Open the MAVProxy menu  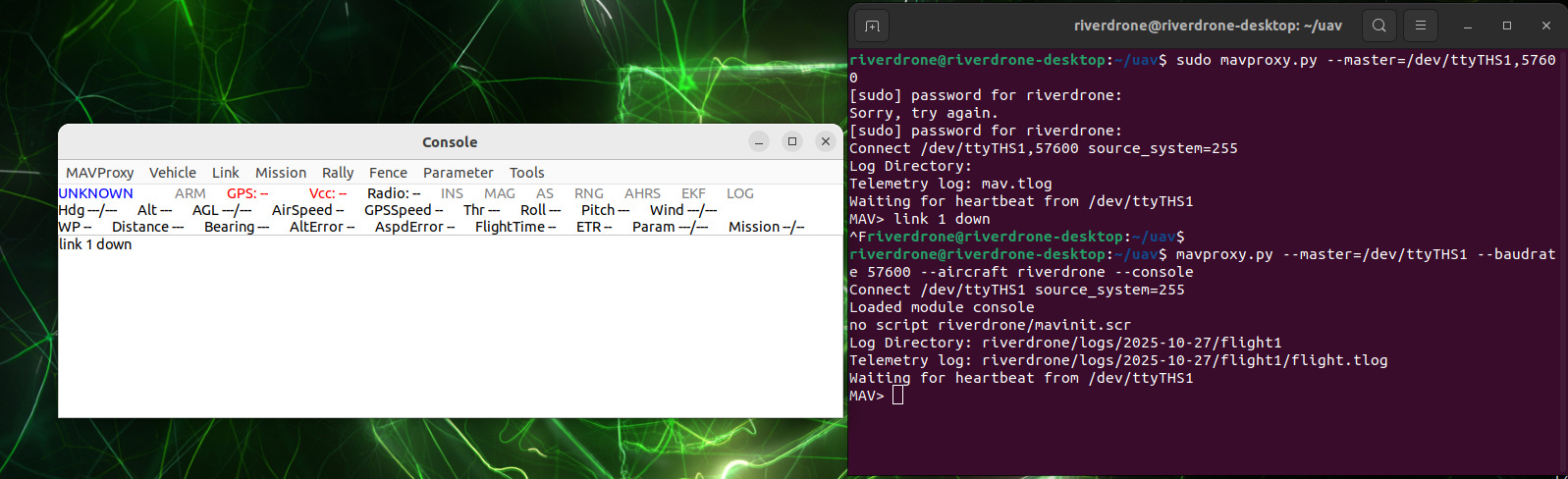coord(99,173)
